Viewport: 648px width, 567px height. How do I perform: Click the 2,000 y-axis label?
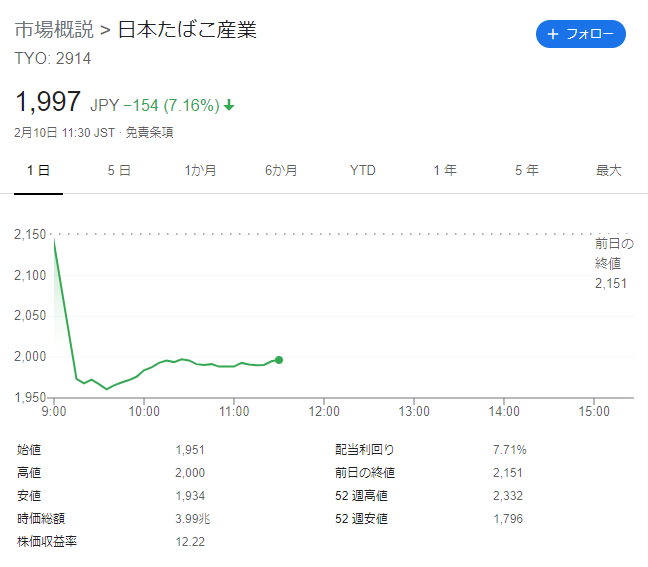pyautogui.click(x=30, y=356)
